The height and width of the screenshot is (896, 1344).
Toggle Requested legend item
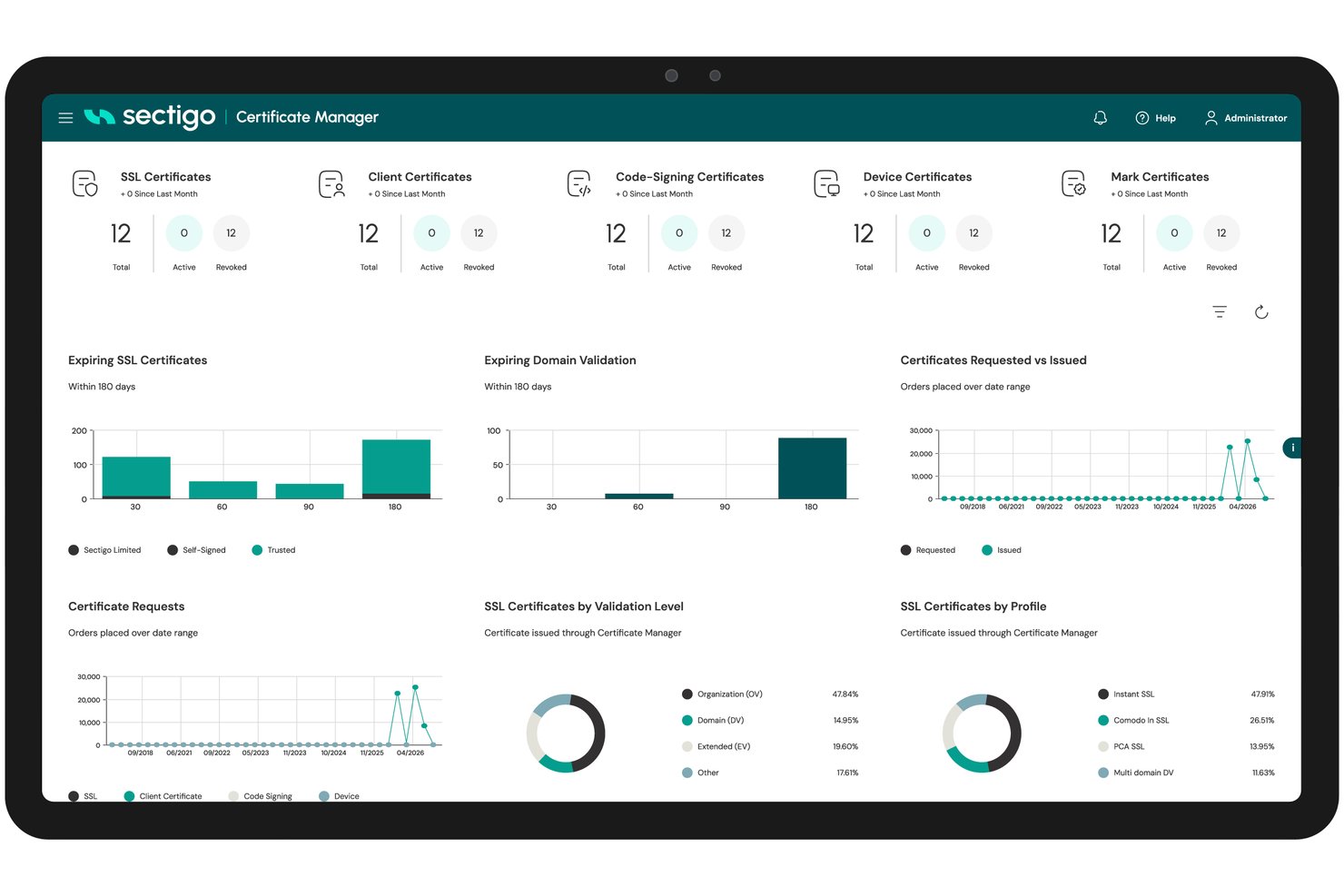[x=928, y=550]
